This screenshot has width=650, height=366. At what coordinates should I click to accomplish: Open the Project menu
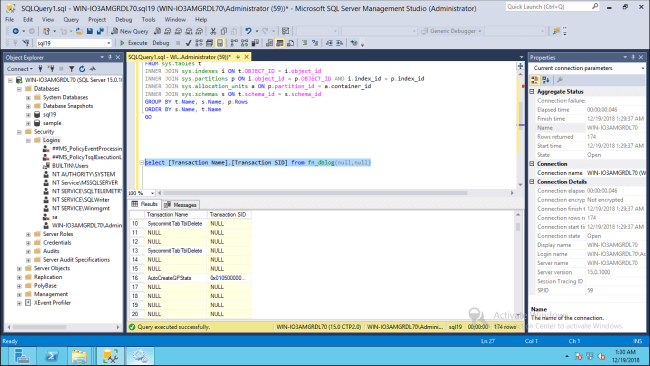[x=97, y=19]
